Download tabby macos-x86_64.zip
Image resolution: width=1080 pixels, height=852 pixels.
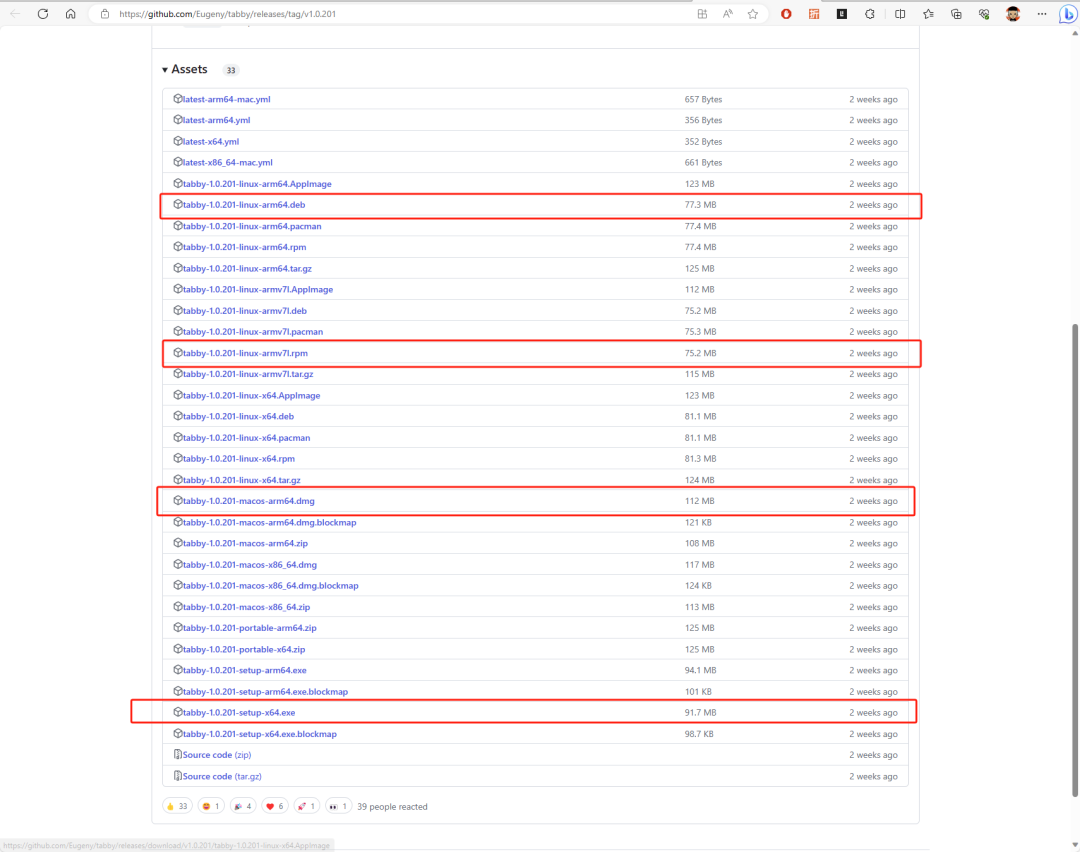click(x=247, y=607)
